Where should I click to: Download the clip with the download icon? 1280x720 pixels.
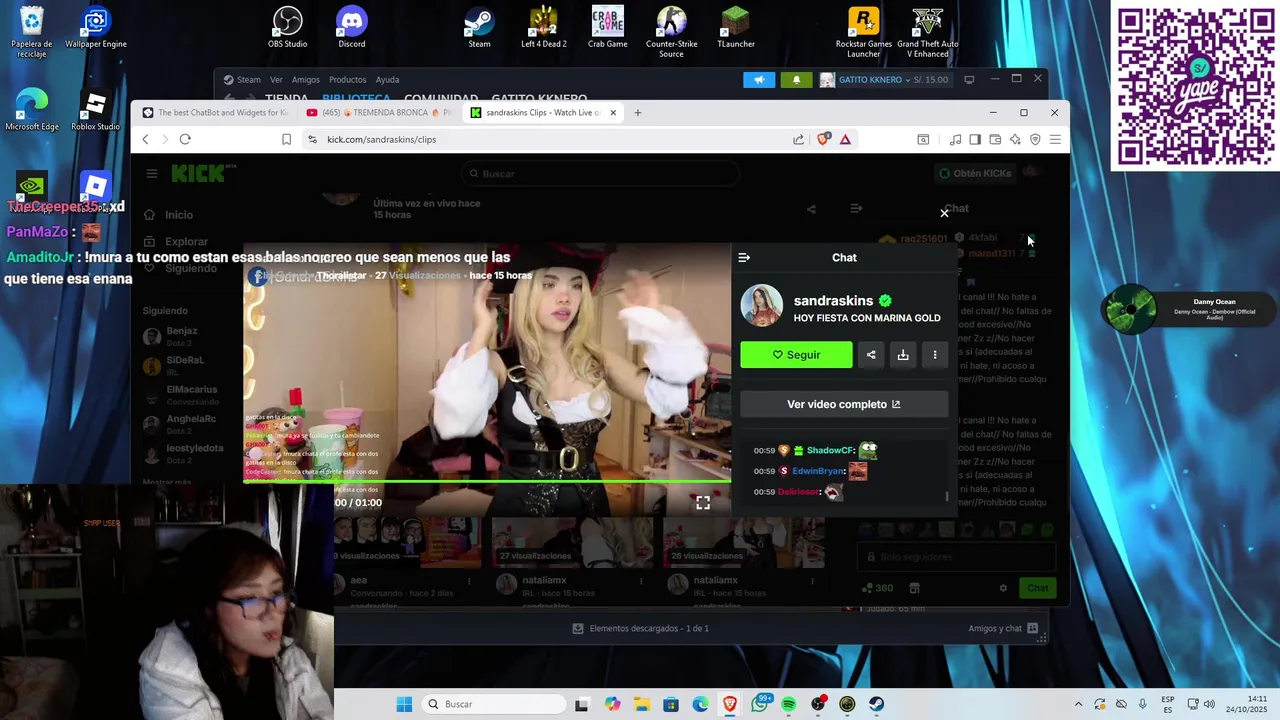[903, 355]
